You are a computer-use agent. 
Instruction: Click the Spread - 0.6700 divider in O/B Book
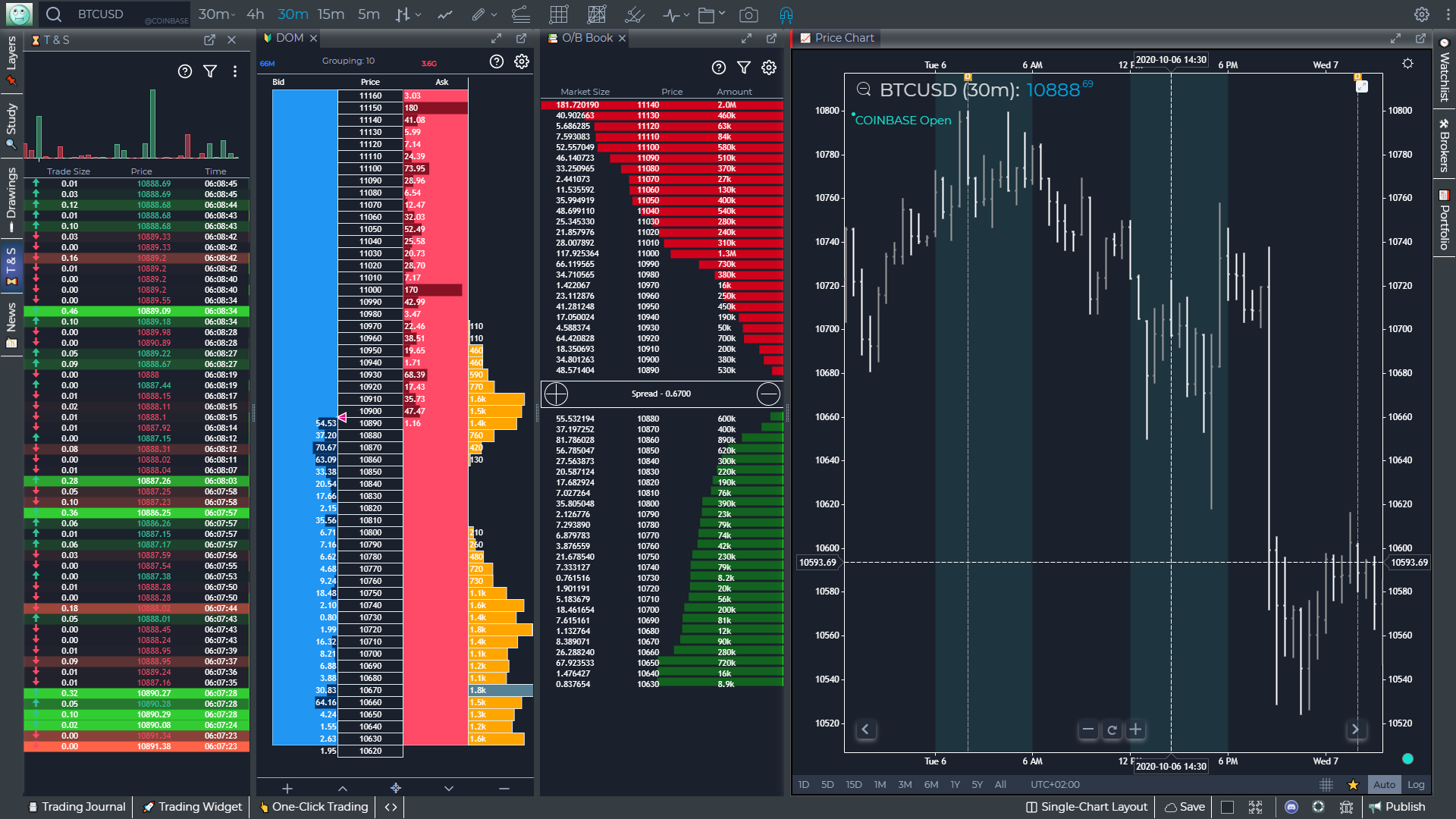(x=661, y=394)
